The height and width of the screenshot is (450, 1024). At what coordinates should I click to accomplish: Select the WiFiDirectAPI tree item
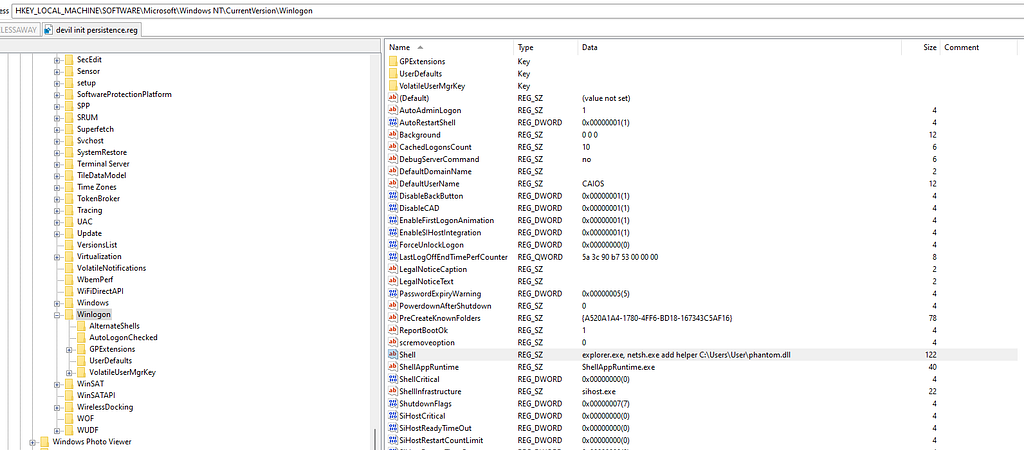pyautogui.click(x=100, y=291)
